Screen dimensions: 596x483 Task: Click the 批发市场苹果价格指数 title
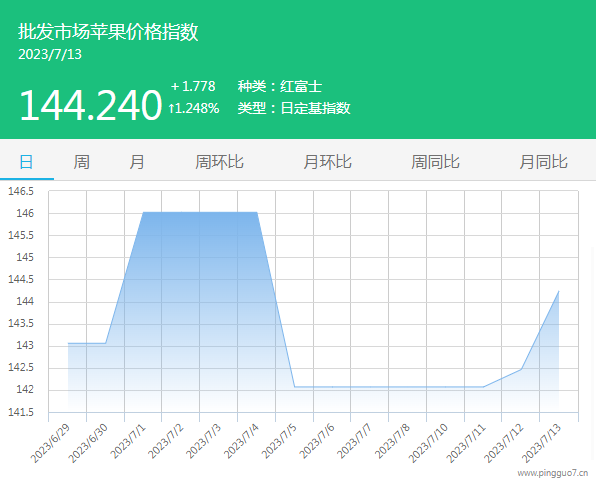tap(108, 31)
